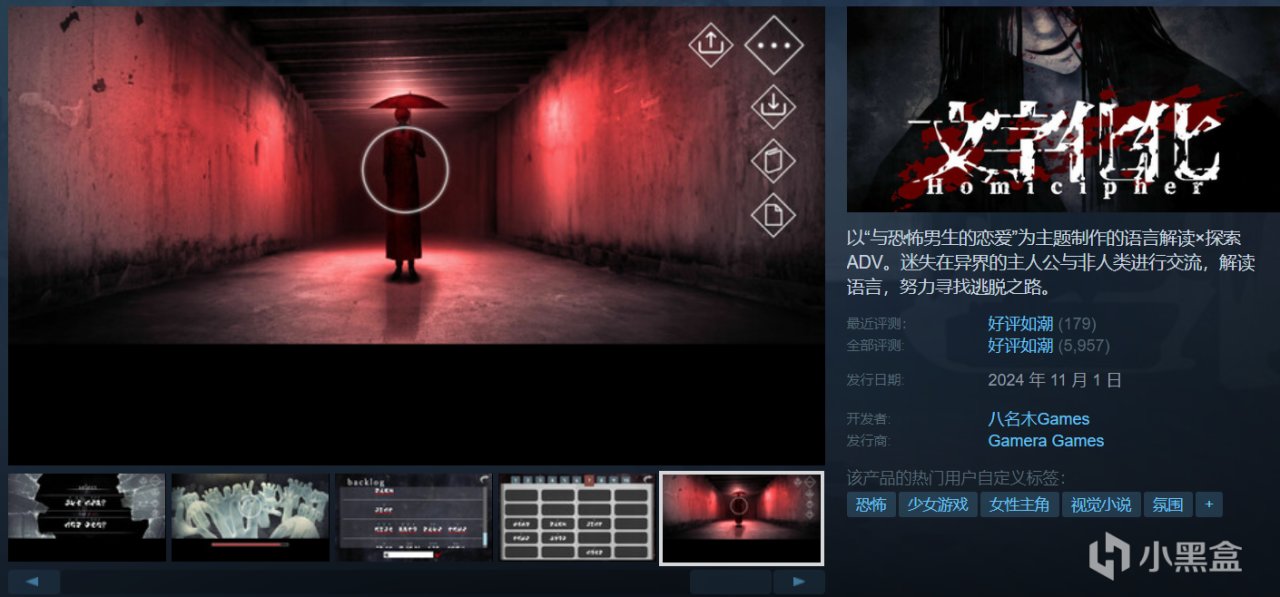
Task: Click the 氛围 tag
Action: [1167, 504]
